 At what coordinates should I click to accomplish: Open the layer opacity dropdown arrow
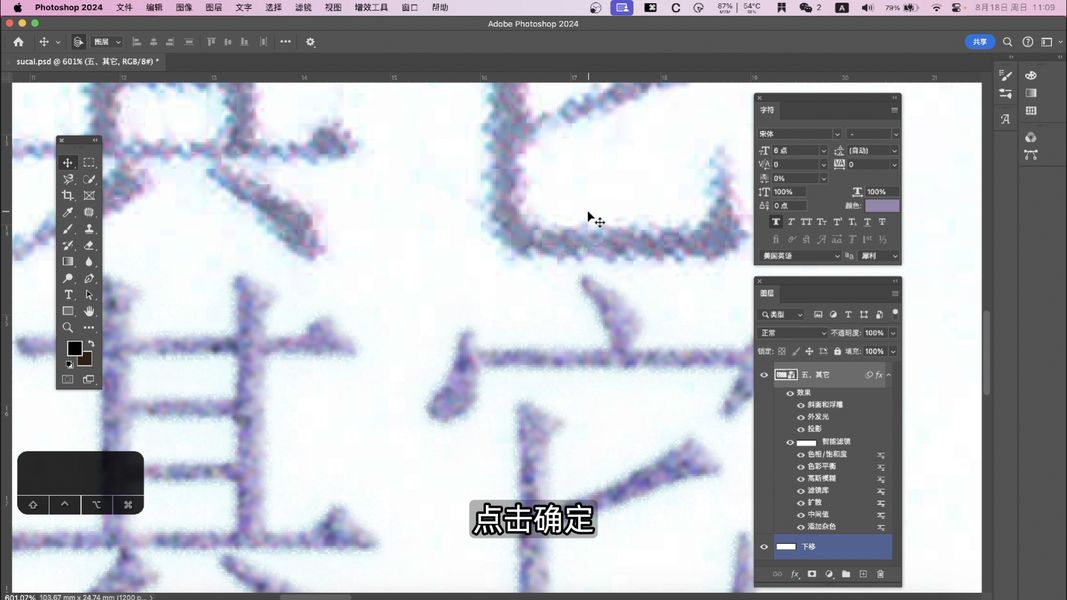click(x=893, y=333)
